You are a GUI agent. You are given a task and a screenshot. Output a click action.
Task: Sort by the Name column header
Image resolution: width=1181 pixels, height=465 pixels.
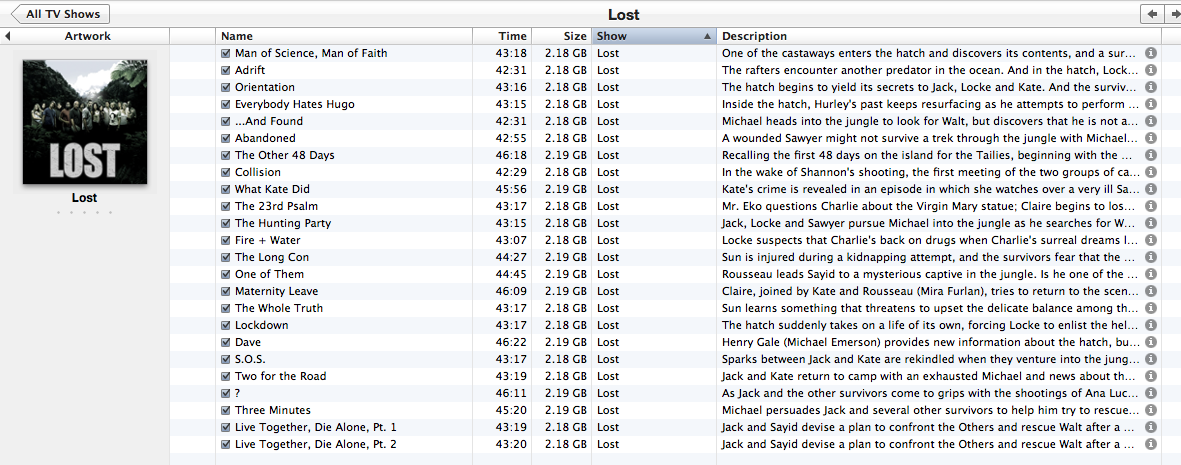click(x=344, y=36)
